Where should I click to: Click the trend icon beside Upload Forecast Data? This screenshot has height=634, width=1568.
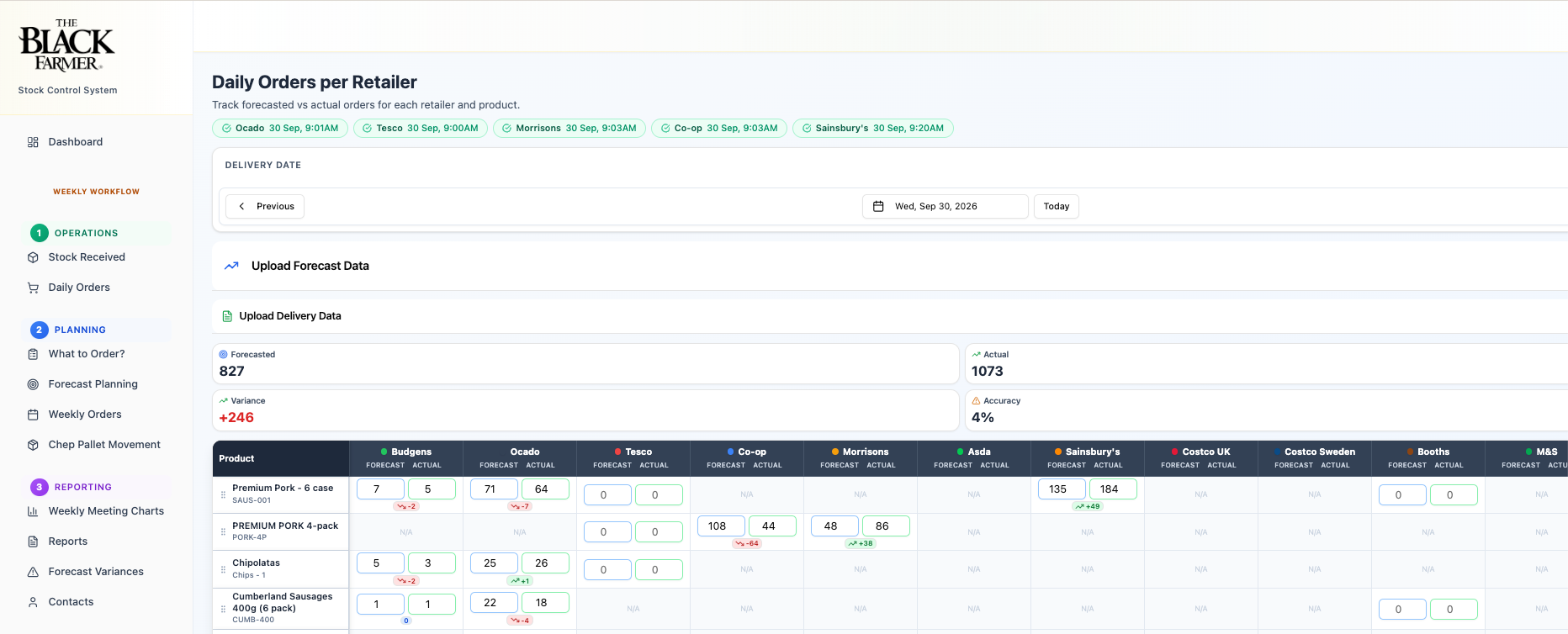pyautogui.click(x=231, y=266)
